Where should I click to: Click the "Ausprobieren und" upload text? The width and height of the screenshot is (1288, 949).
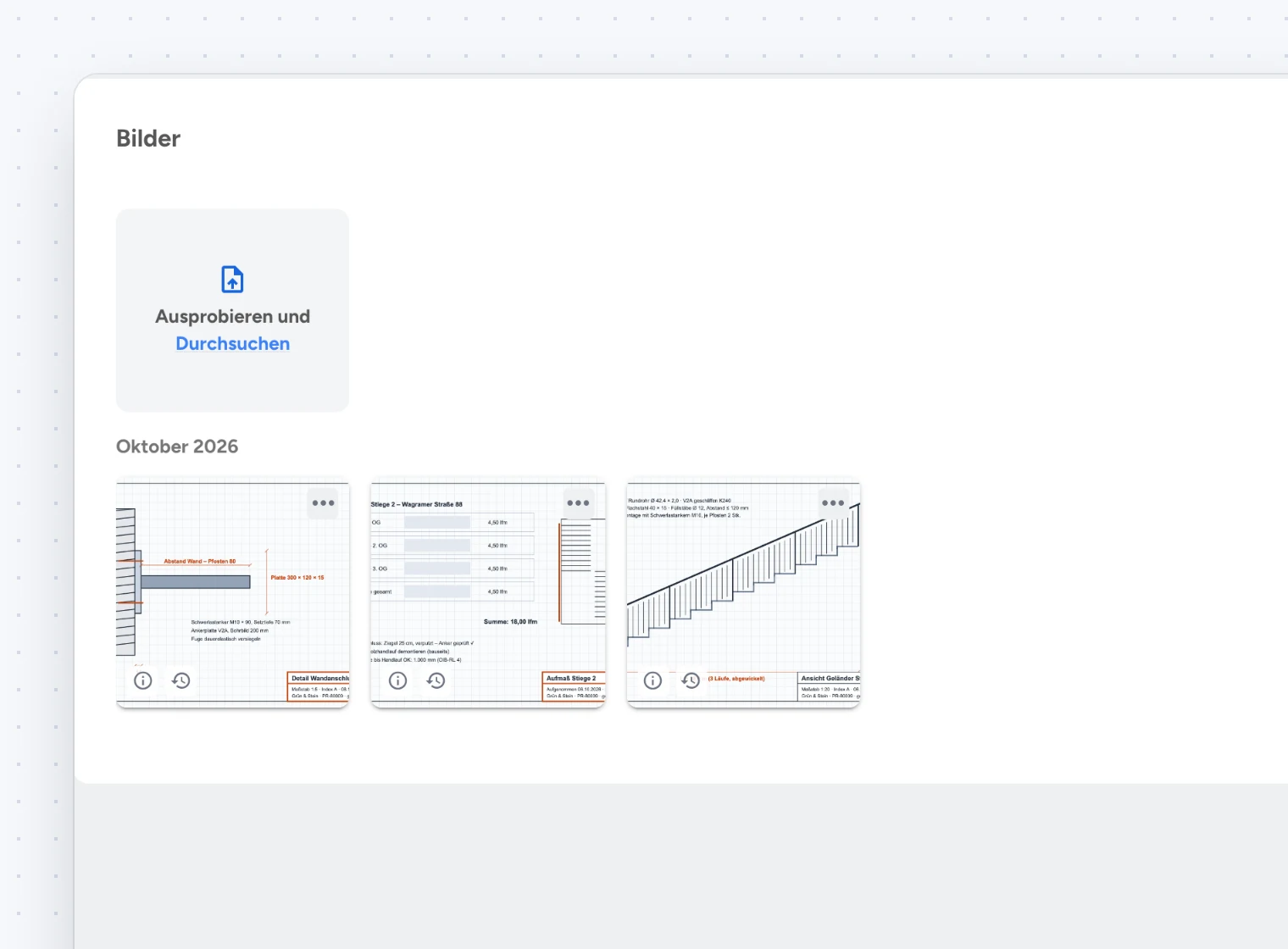click(x=233, y=317)
